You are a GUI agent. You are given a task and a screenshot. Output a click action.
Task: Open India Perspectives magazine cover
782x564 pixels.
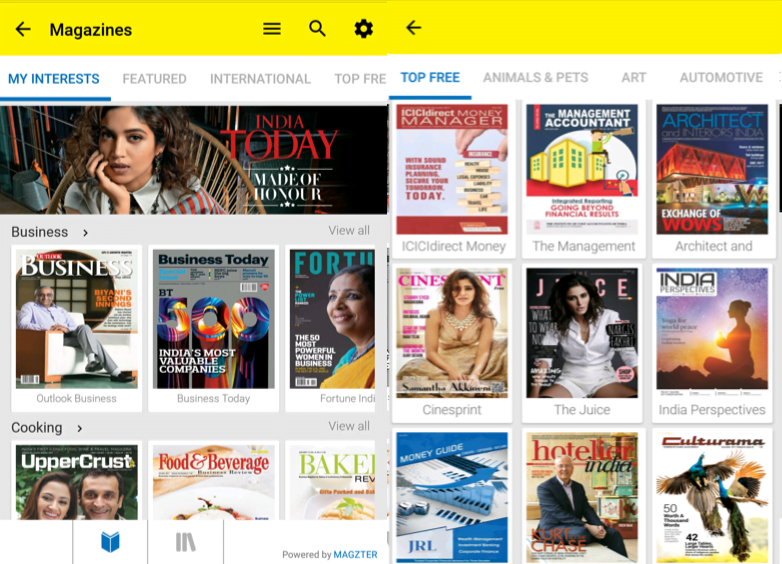[x=712, y=333]
